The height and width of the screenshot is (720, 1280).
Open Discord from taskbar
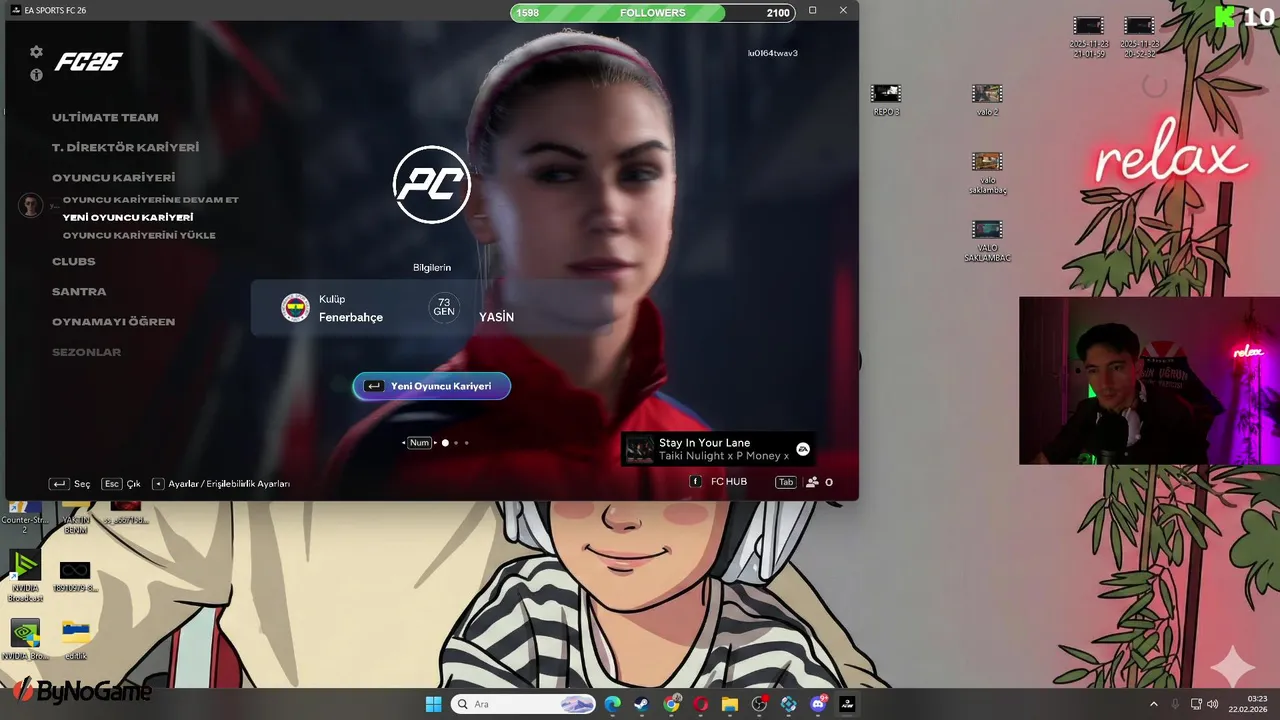(818, 704)
